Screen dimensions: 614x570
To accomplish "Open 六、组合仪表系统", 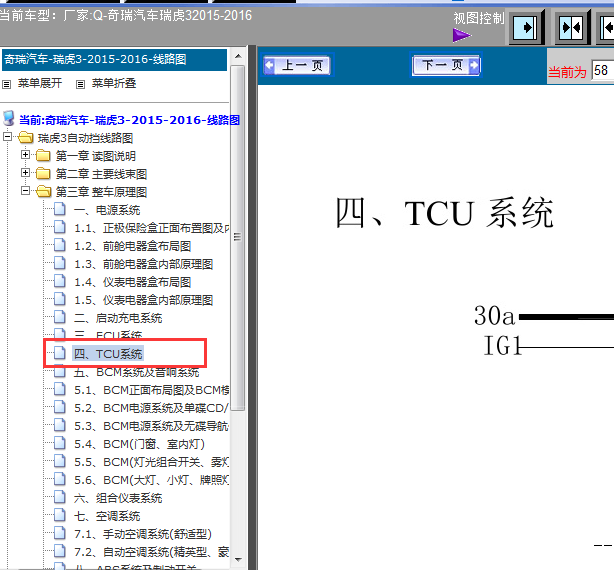I will tap(118, 498).
